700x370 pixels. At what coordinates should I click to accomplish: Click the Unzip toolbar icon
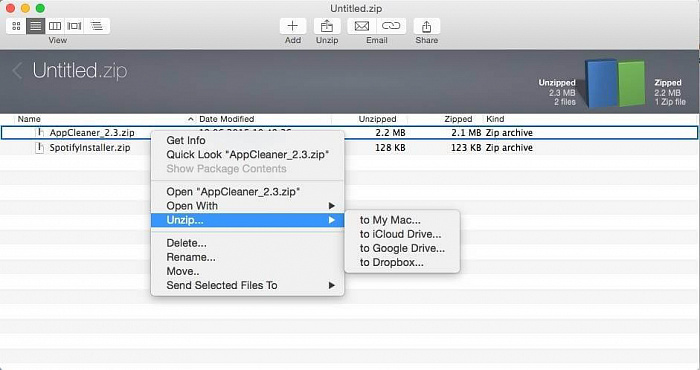tap(327, 26)
